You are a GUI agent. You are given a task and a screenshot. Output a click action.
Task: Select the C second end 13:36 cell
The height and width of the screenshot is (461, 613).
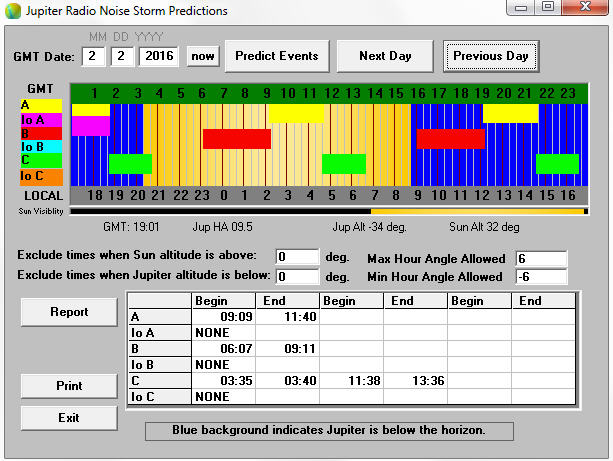416,381
